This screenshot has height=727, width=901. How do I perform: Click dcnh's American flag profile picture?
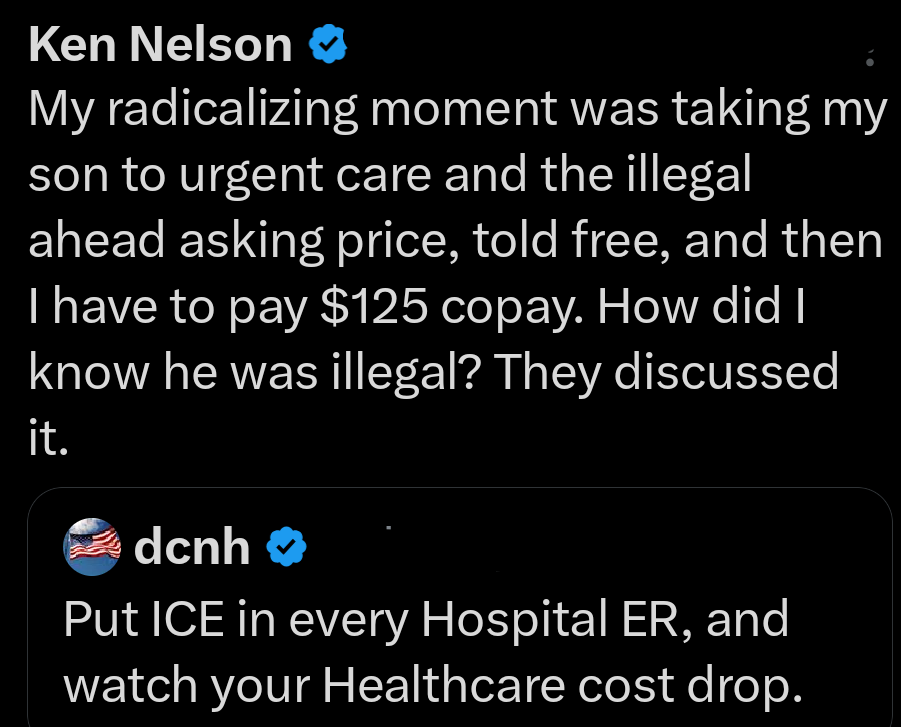click(92, 546)
